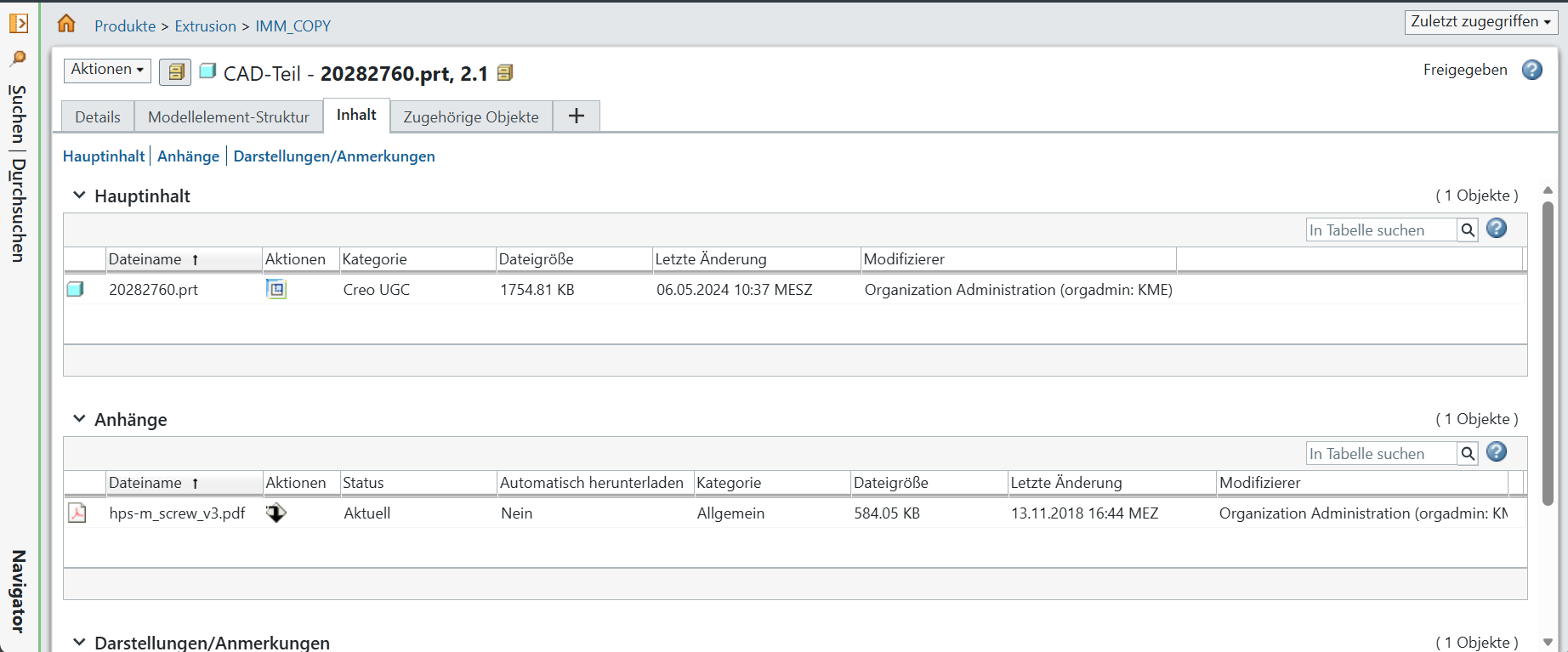This screenshot has width=1568, height=652.
Task: Open the Aktionen dropdown menu
Action: point(107,70)
